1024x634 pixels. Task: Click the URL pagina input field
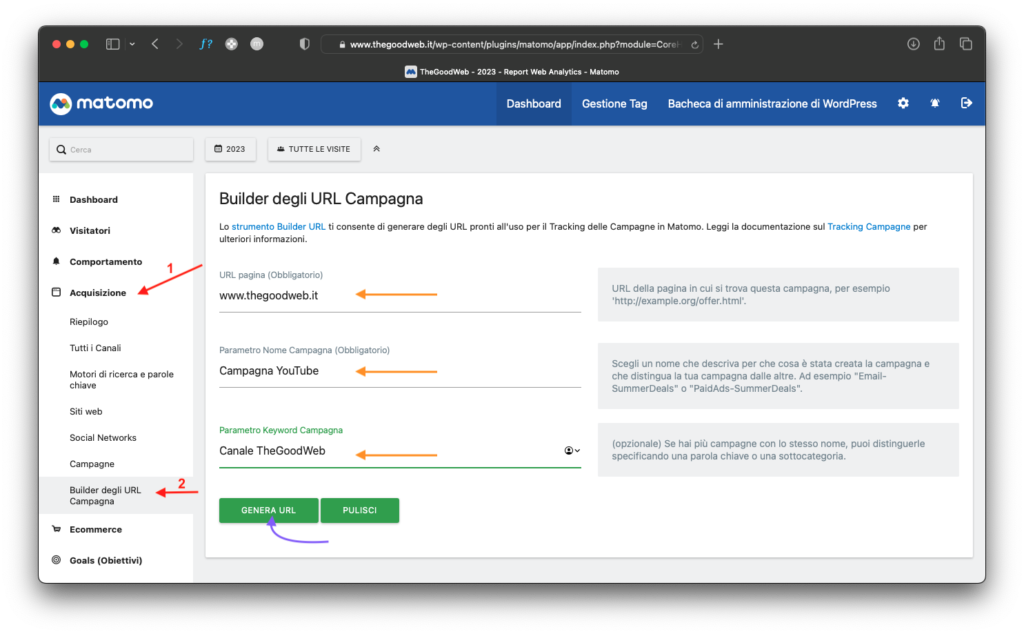click(399, 296)
